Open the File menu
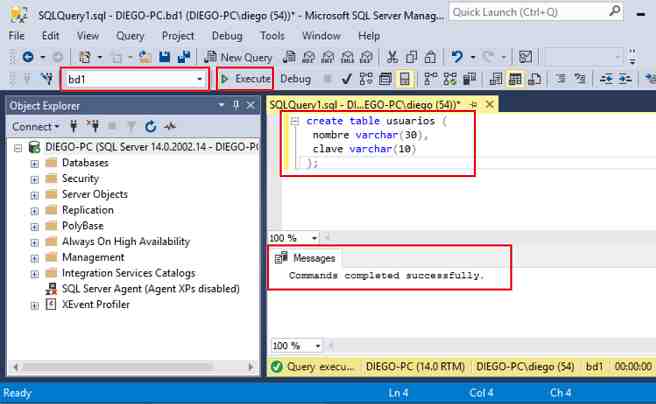656x404 pixels. tap(16, 36)
